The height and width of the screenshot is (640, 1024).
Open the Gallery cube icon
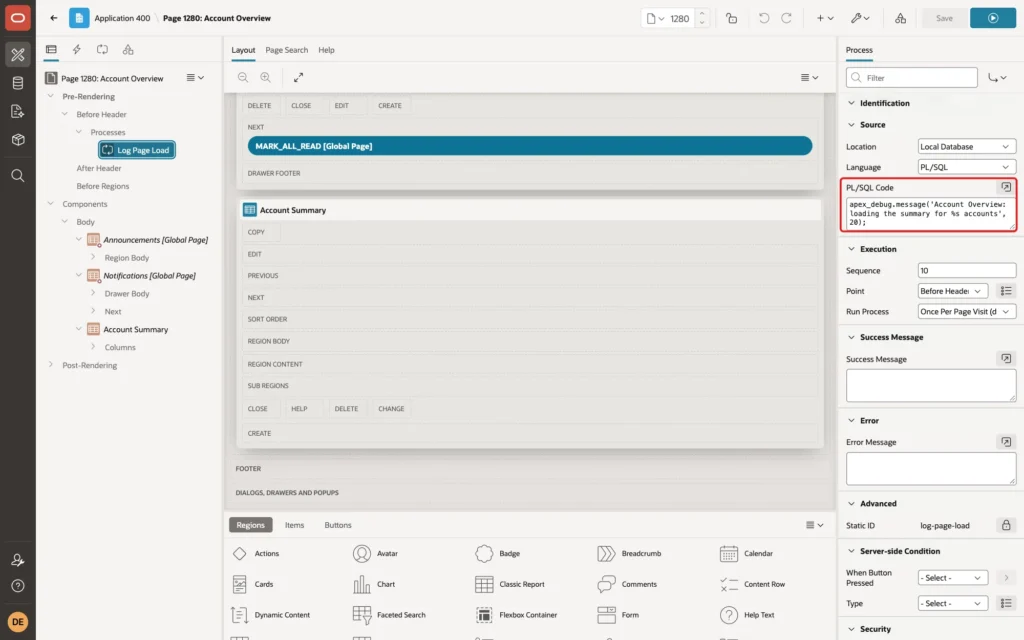point(18,140)
